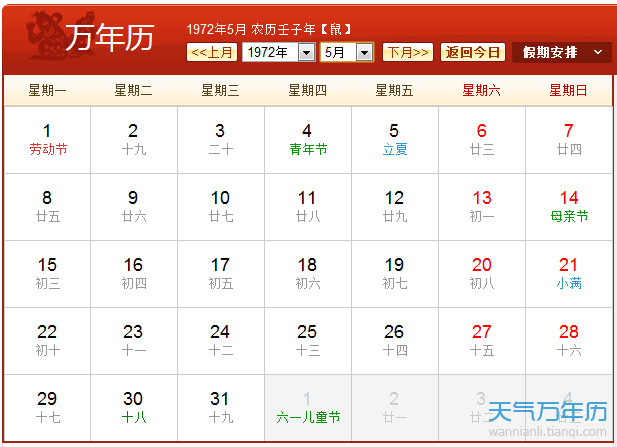Select May 31 十九 cell
Viewport: 617px width, 447px height.
pyautogui.click(x=221, y=408)
